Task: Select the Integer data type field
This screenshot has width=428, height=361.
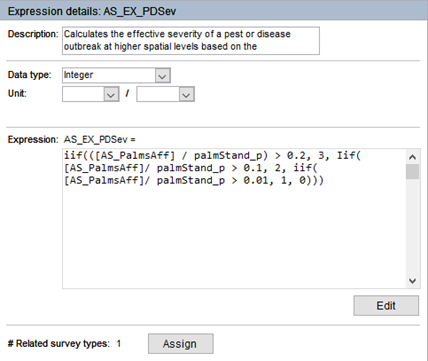Action: [116, 75]
